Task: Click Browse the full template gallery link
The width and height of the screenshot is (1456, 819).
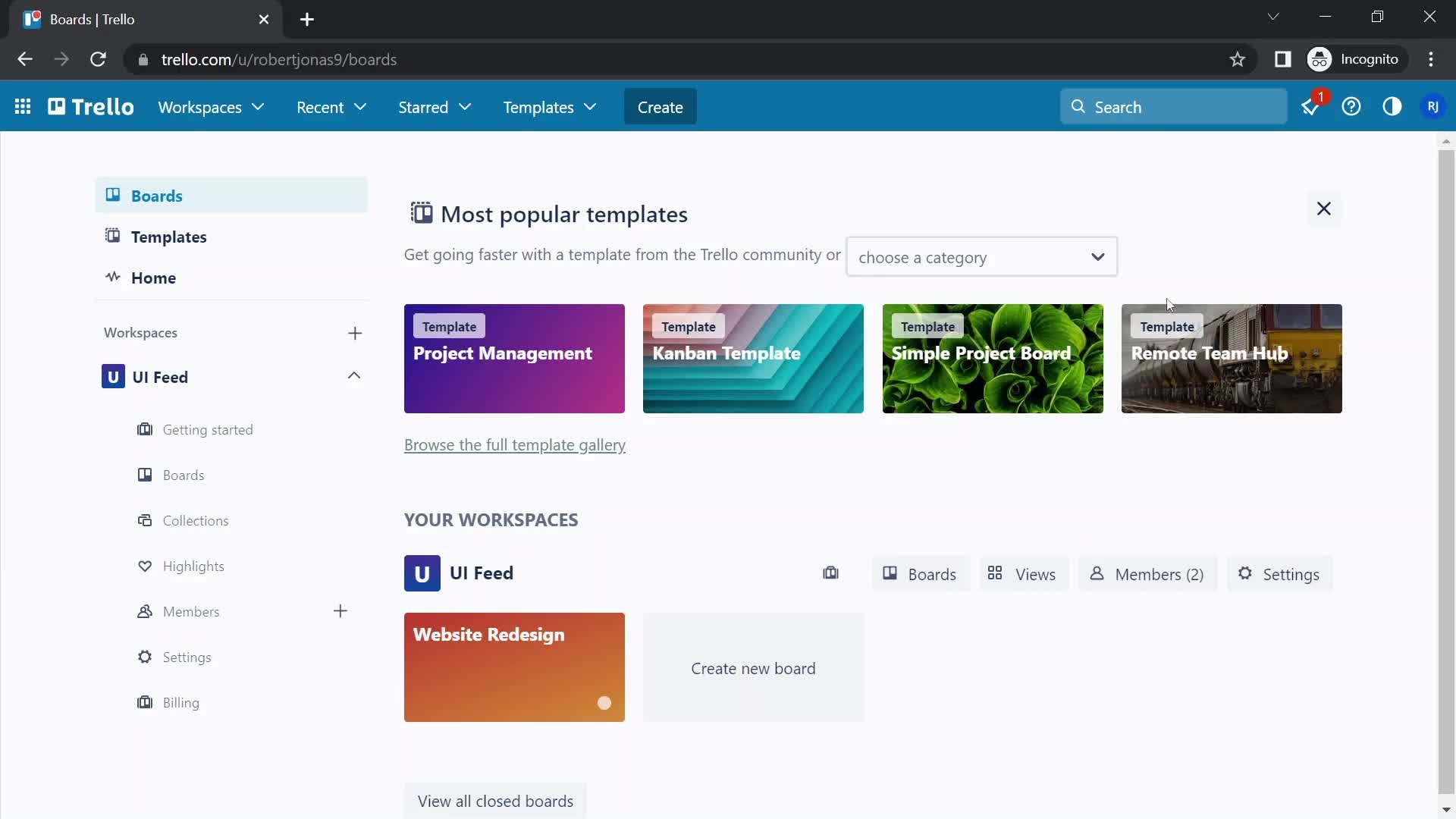Action: click(x=515, y=444)
